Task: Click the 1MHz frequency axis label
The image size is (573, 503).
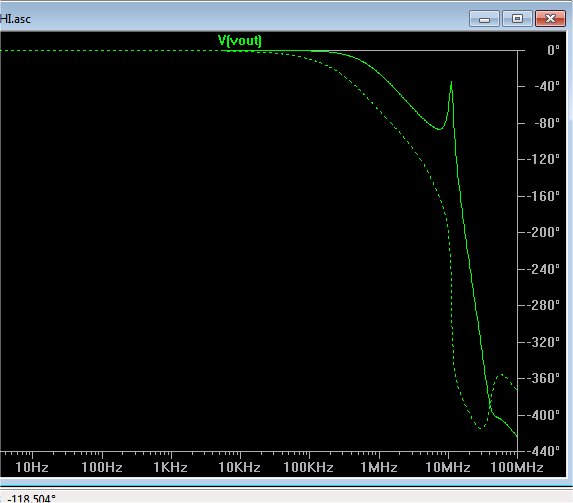Action: [379, 468]
